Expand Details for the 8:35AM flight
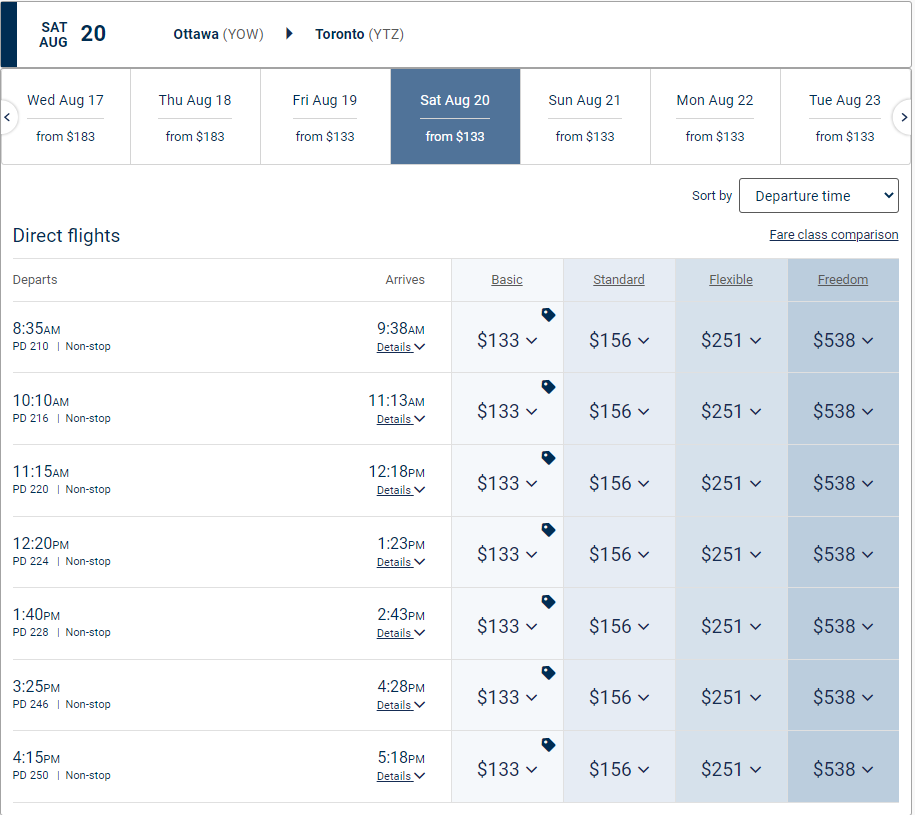Screen dimensions: 915x815 point(400,347)
